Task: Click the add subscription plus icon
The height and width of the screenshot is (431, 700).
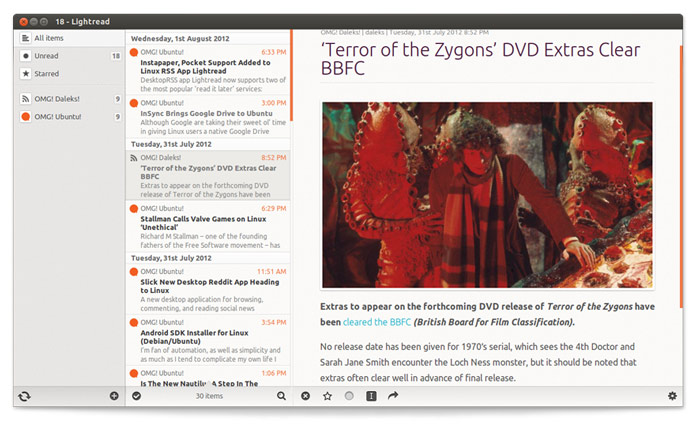Action: 114,397
